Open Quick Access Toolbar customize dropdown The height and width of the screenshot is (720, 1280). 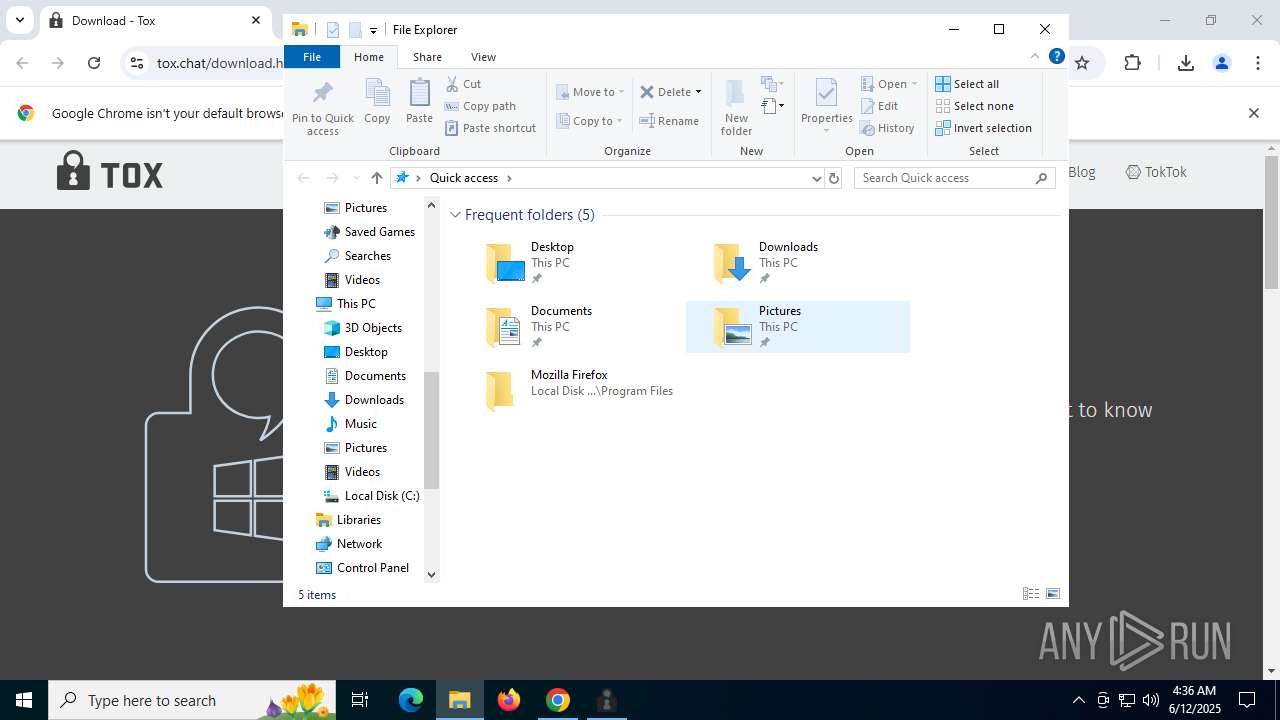pos(373,30)
